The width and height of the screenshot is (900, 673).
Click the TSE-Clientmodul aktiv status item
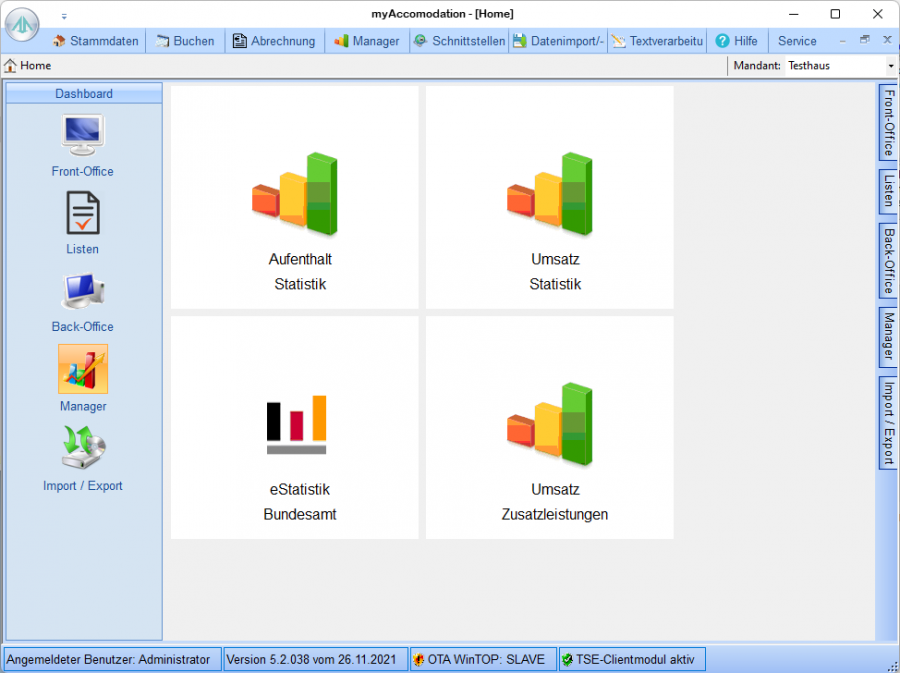click(x=632, y=659)
